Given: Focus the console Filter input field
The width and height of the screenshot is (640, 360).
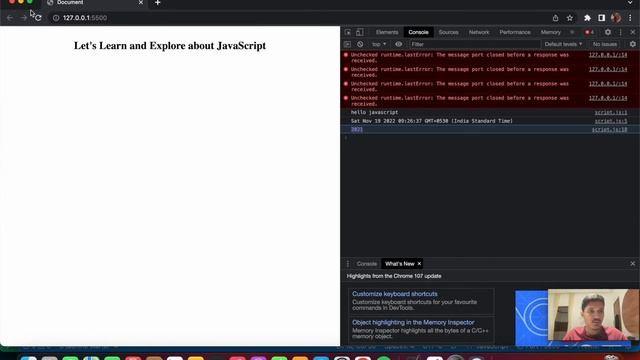Looking at the screenshot, I should [x=475, y=44].
